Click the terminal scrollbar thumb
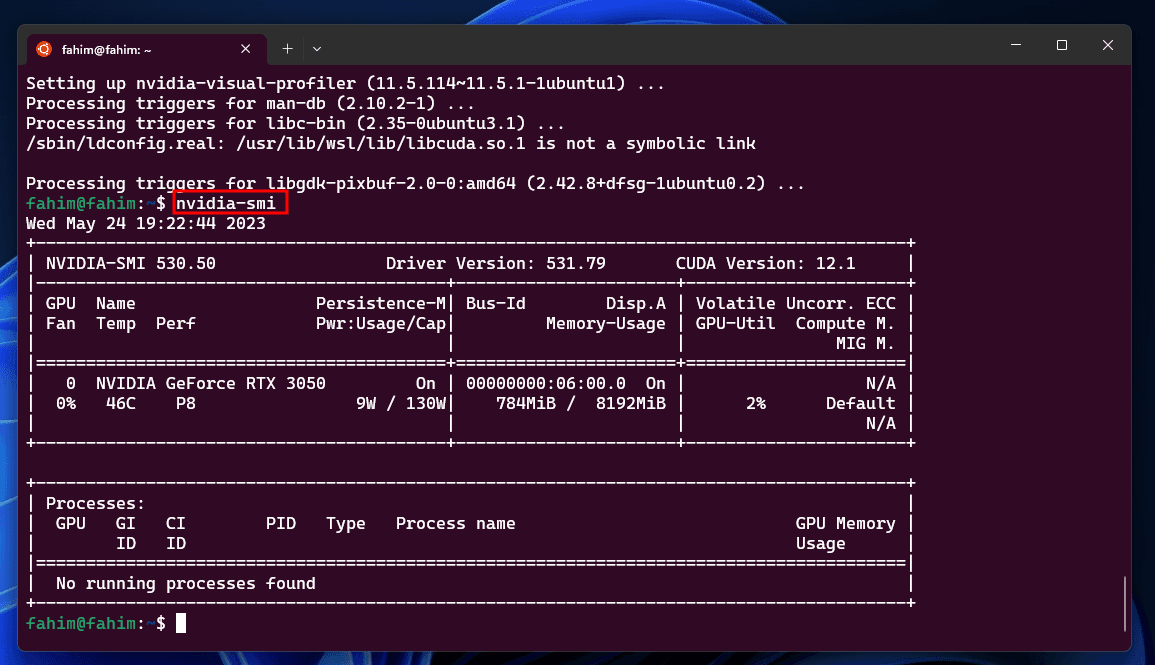The image size is (1155, 665). pos(1125,604)
